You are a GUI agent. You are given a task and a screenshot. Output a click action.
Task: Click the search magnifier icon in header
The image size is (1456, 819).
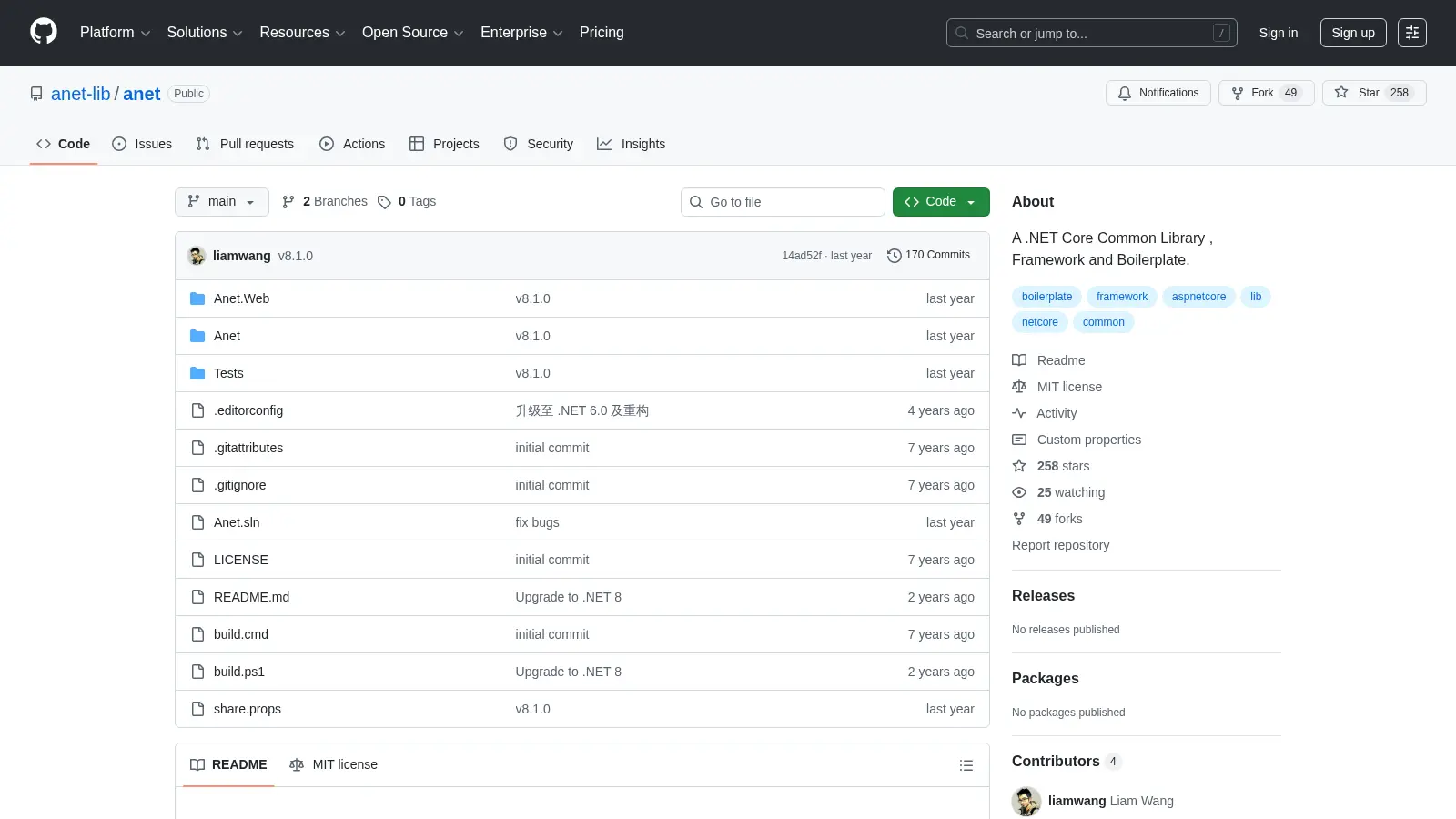click(962, 33)
